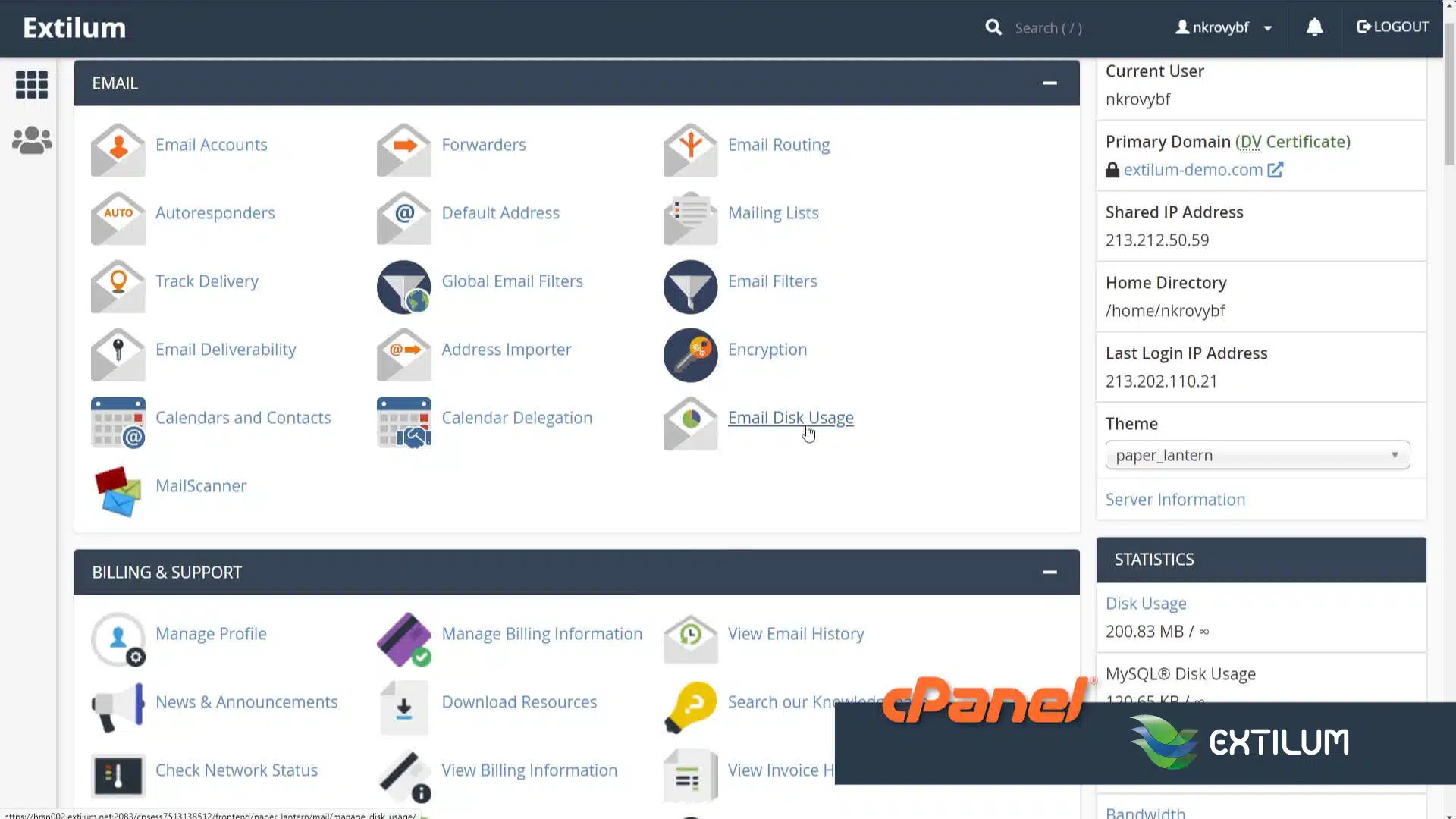
Task: Click the LOGOUT button
Action: click(1392, 27)
